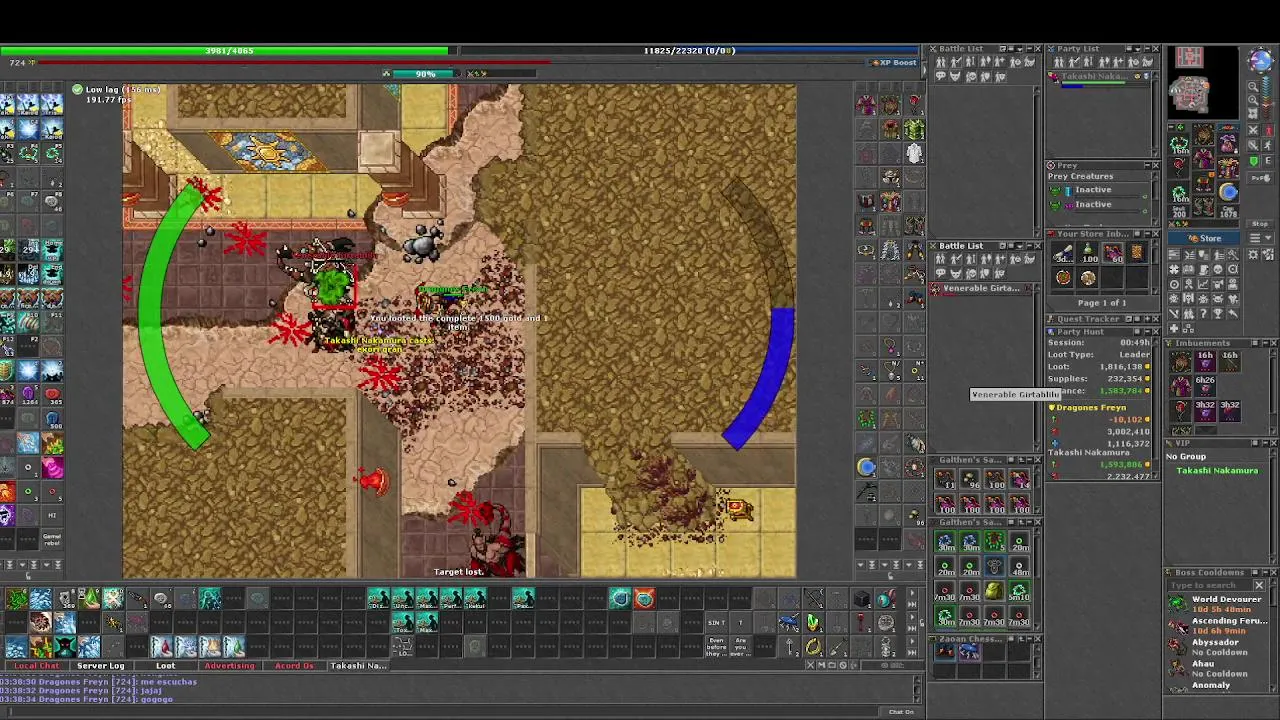Click the 16h imbuement slot icon
Viewport: 1280px width, 720px height.
pyautogui.click(x=1205, y=361)
